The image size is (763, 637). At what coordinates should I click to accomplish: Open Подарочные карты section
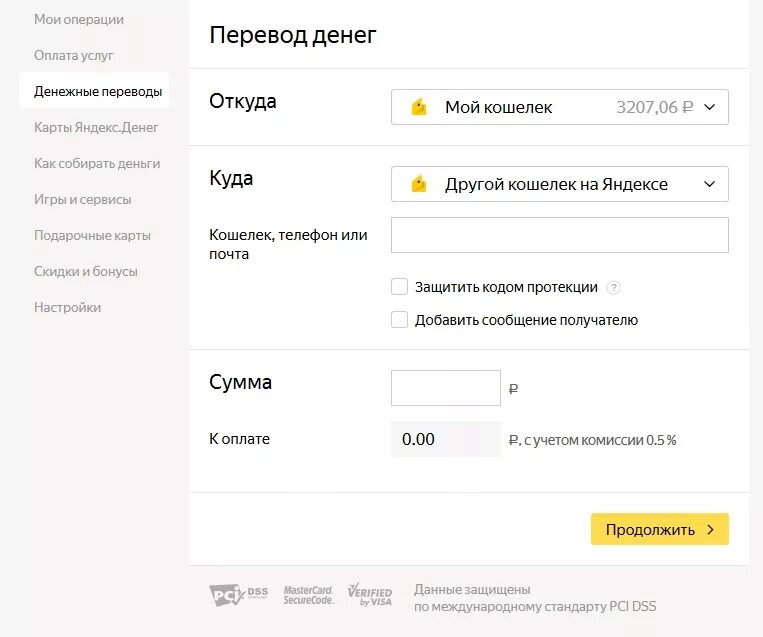pyautogui.click(x=92, y=236)
